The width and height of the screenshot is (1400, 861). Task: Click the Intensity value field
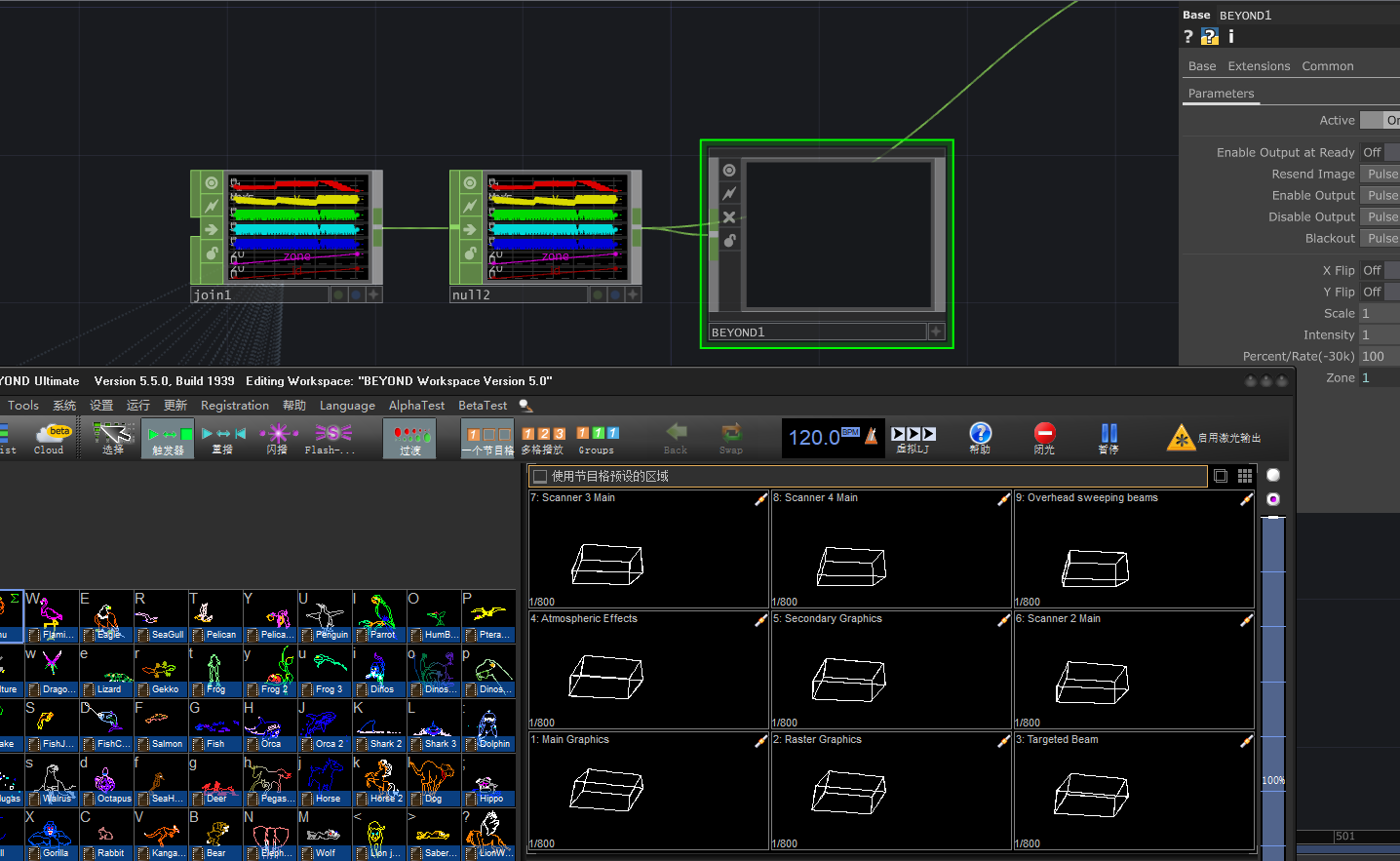(1381, 334)
